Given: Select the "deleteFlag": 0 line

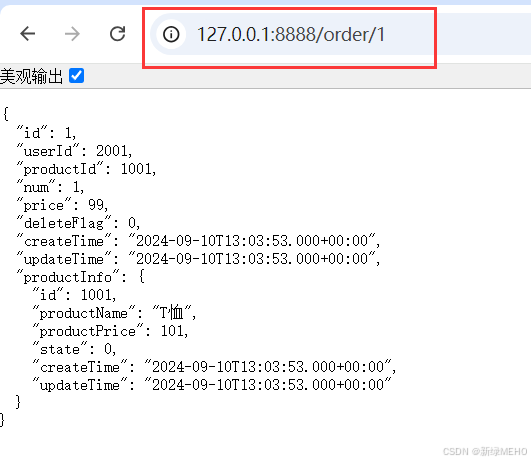Looking at the screenshot, I should point(78,223).
